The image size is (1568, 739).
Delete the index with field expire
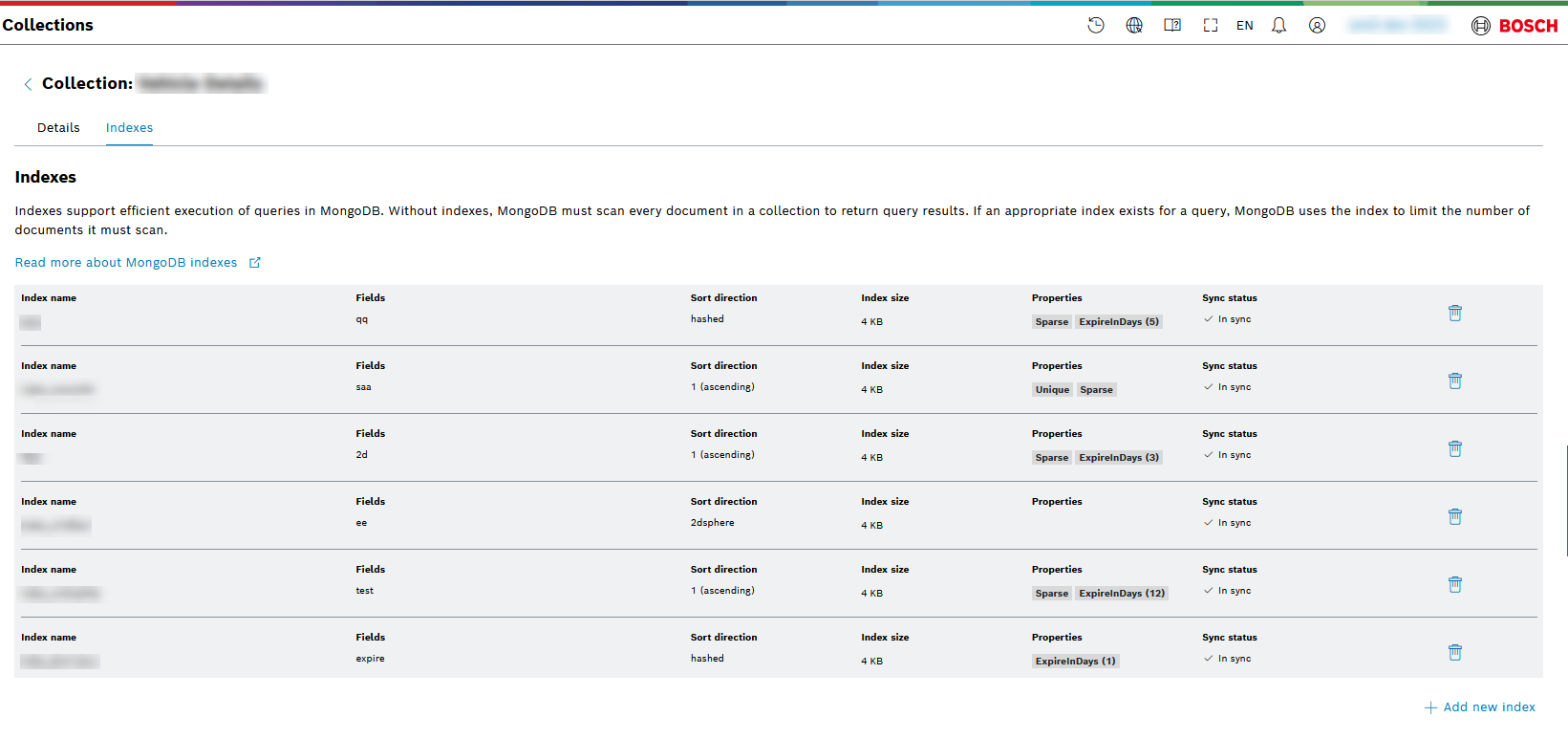pos(1454,653)
